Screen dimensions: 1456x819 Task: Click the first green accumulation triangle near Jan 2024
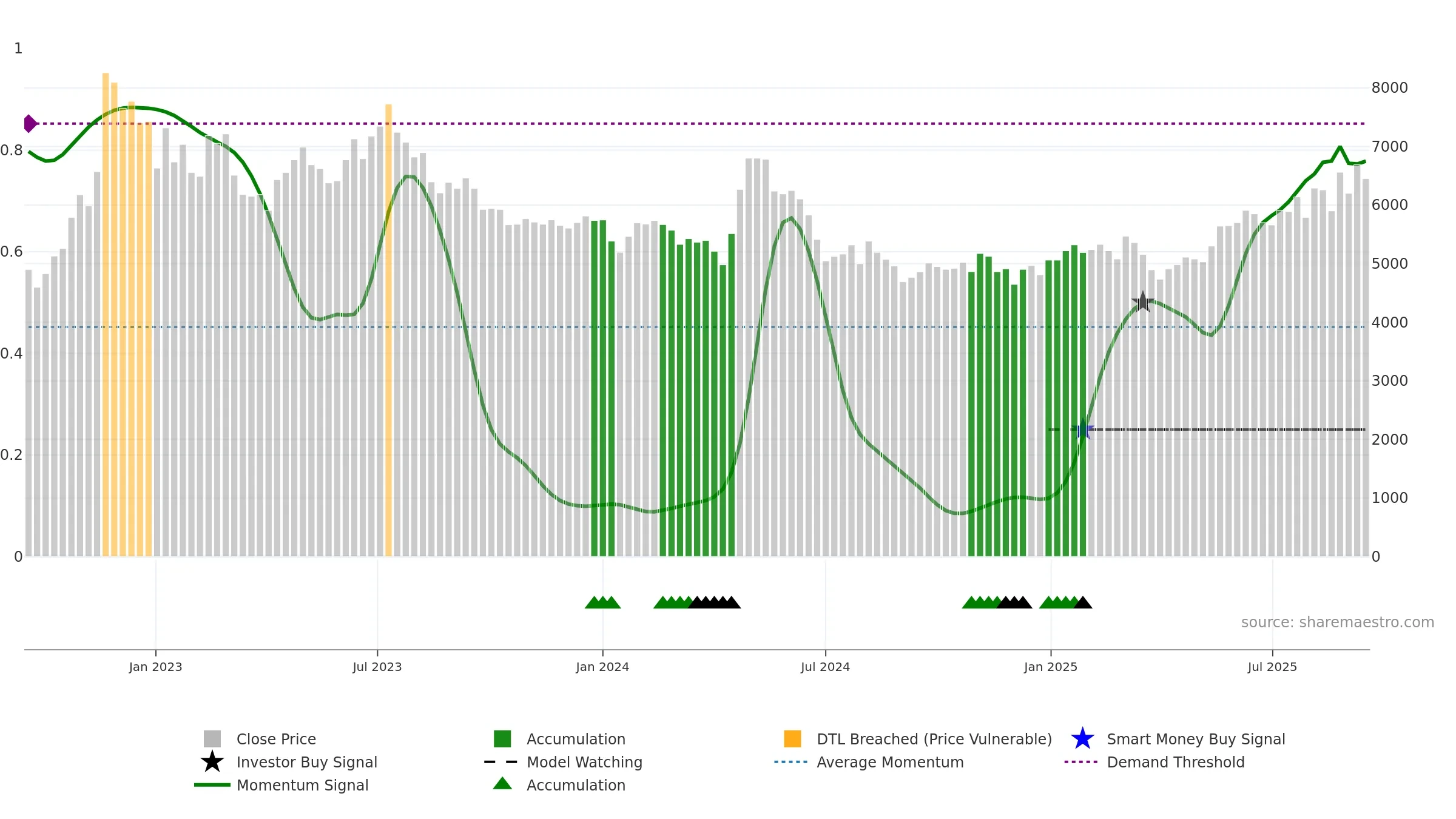point(593,602)
